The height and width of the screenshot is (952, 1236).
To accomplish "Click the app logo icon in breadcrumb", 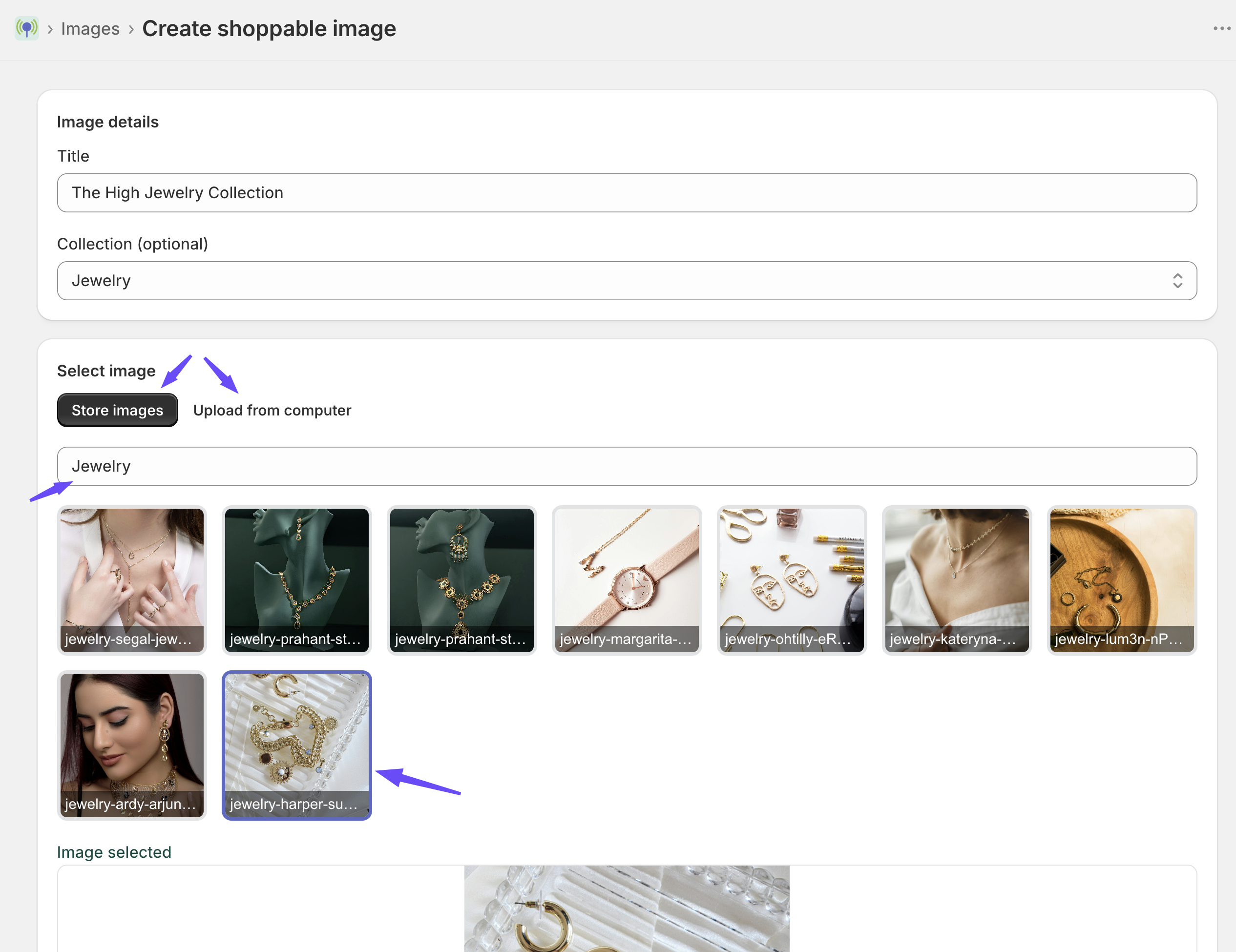I will (26, 28).
